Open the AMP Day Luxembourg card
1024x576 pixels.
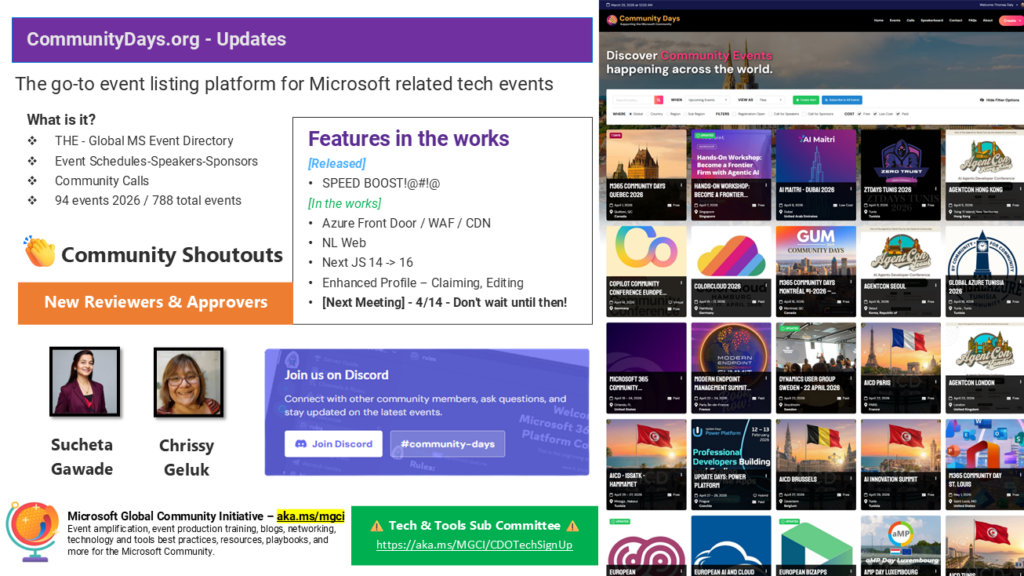901,546
